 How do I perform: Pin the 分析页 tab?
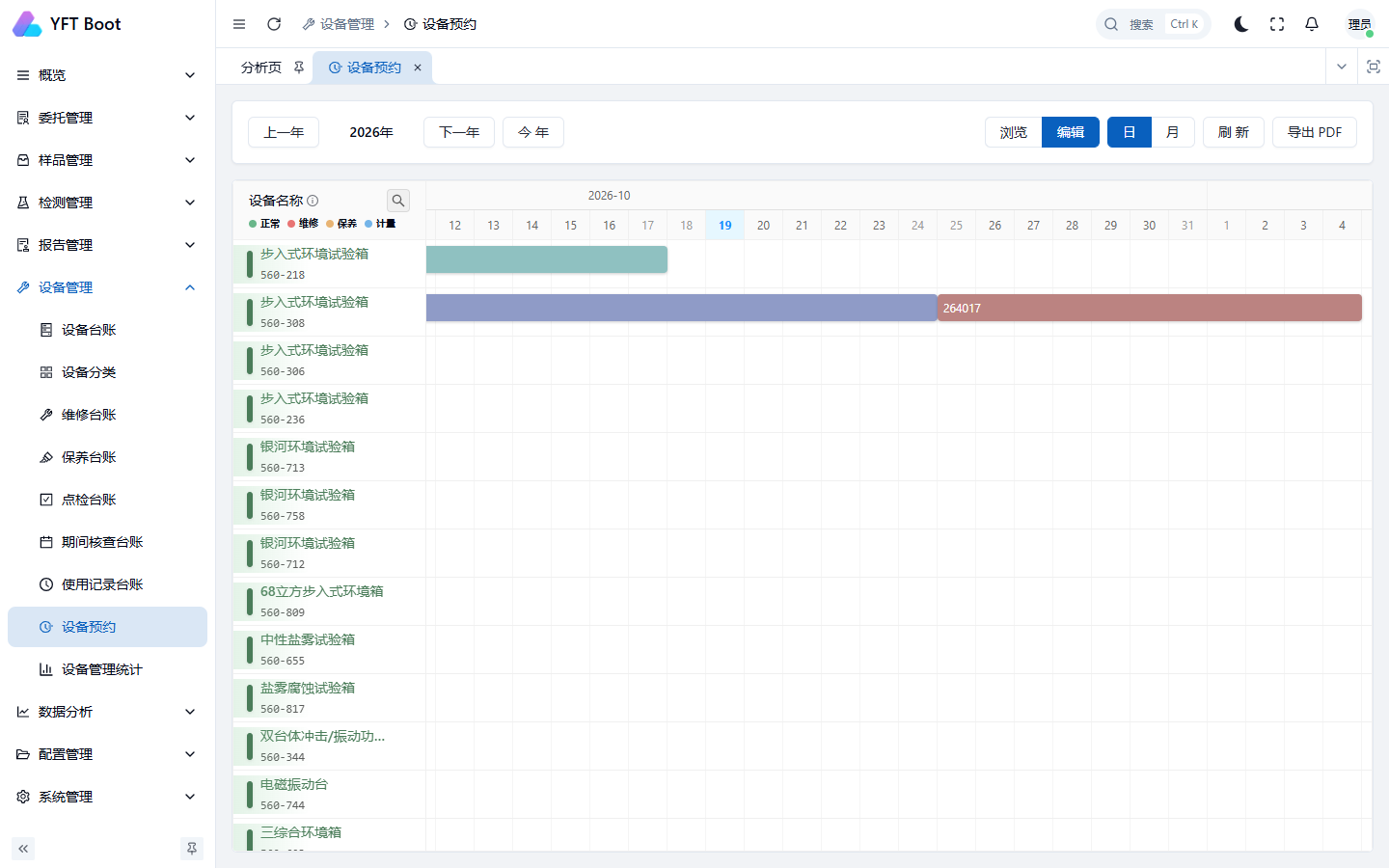299,68
